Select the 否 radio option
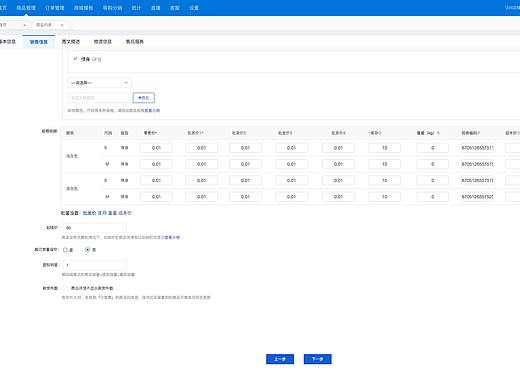 88,249
